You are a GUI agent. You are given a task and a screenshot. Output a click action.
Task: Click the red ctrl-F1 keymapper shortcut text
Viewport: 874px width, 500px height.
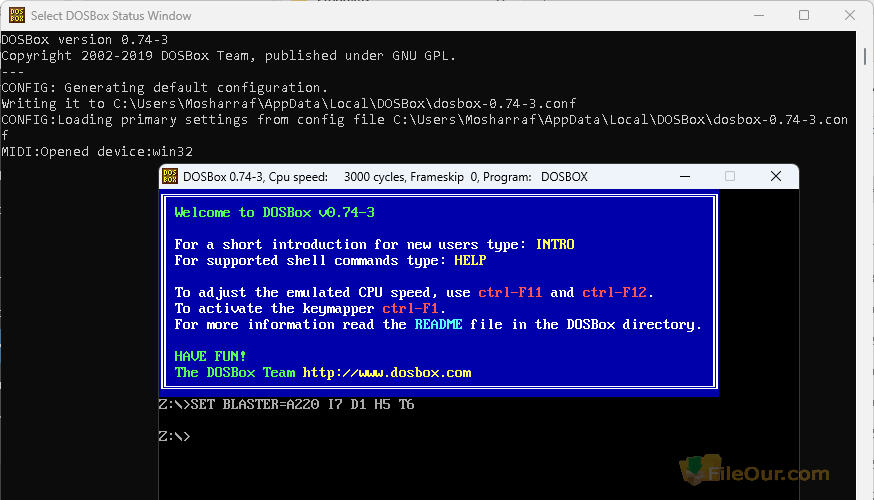click(x=410, y=309)
